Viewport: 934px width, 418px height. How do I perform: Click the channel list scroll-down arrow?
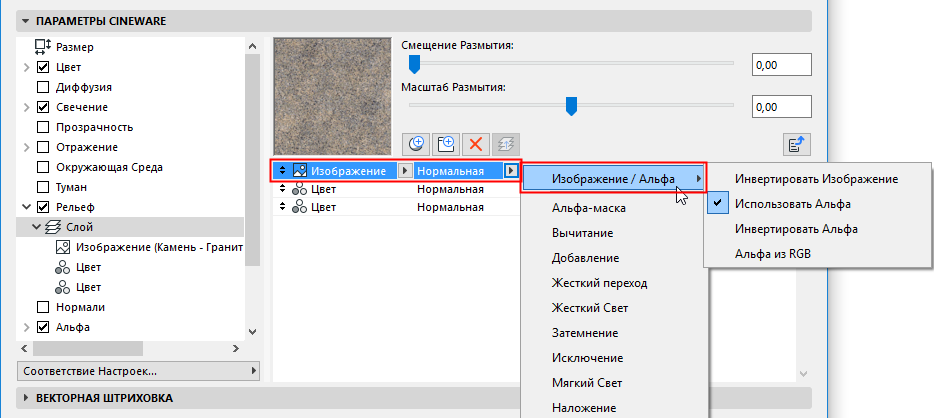click(253, 331)
